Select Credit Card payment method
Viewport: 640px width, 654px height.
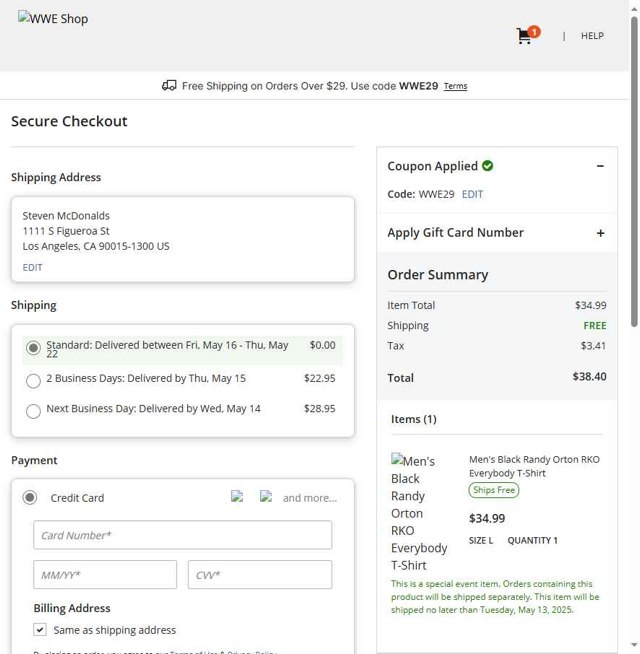pyautogui.click(x=30, y=498)
